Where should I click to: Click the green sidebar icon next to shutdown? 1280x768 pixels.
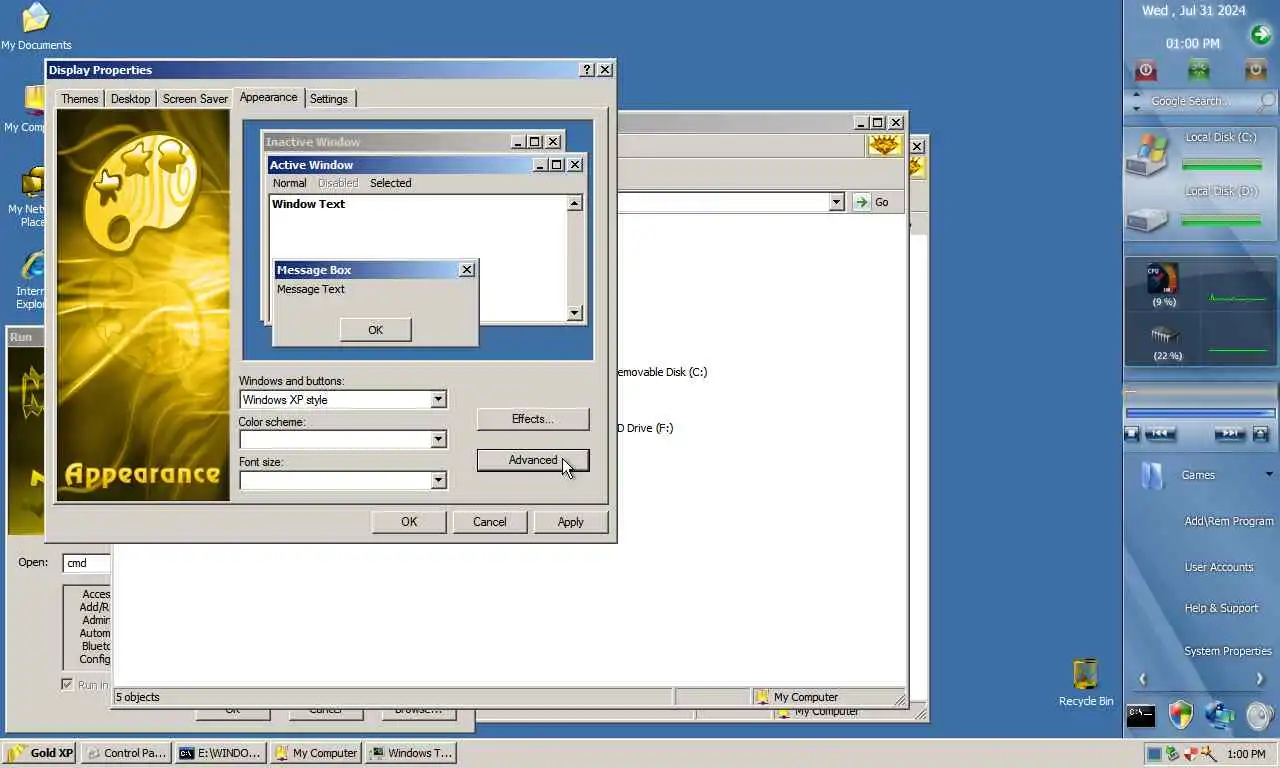1198,70
